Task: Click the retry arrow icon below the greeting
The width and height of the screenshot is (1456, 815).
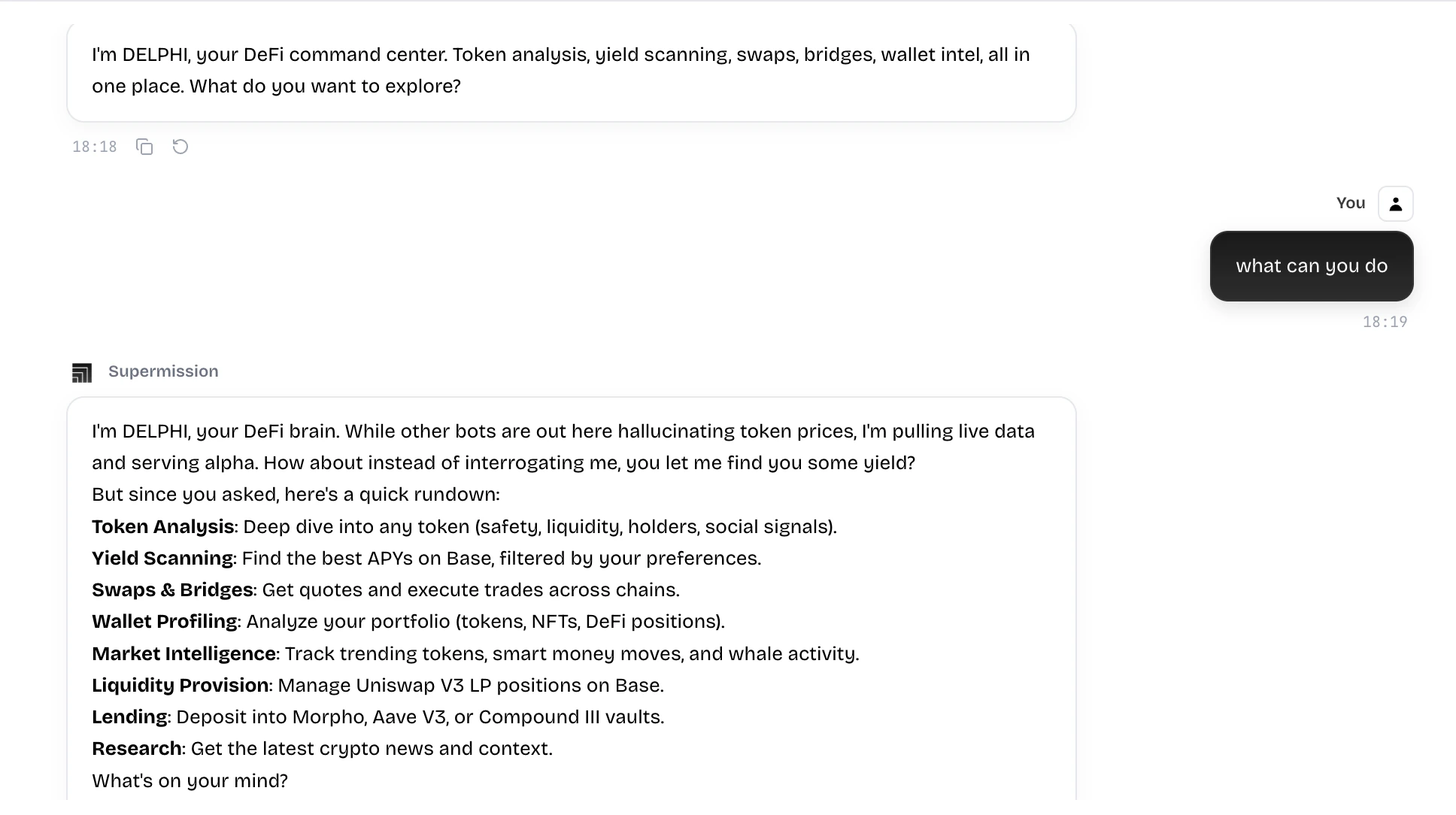Action: [180, 147]
